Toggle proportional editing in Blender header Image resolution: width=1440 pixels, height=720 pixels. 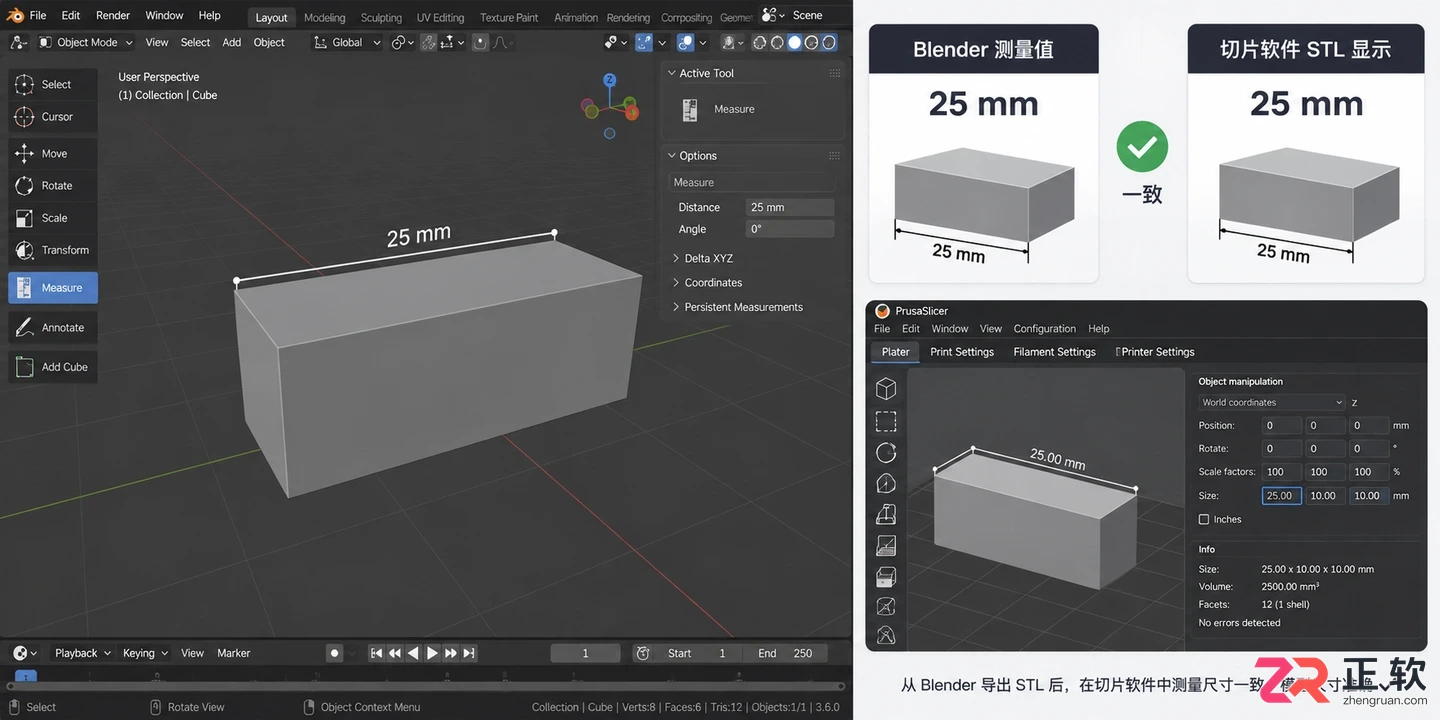click(x=480, y=42)
